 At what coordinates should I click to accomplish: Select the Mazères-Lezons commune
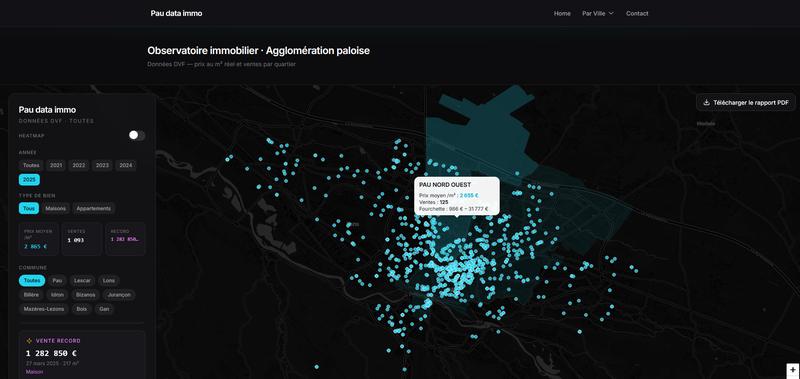[43, 309]
